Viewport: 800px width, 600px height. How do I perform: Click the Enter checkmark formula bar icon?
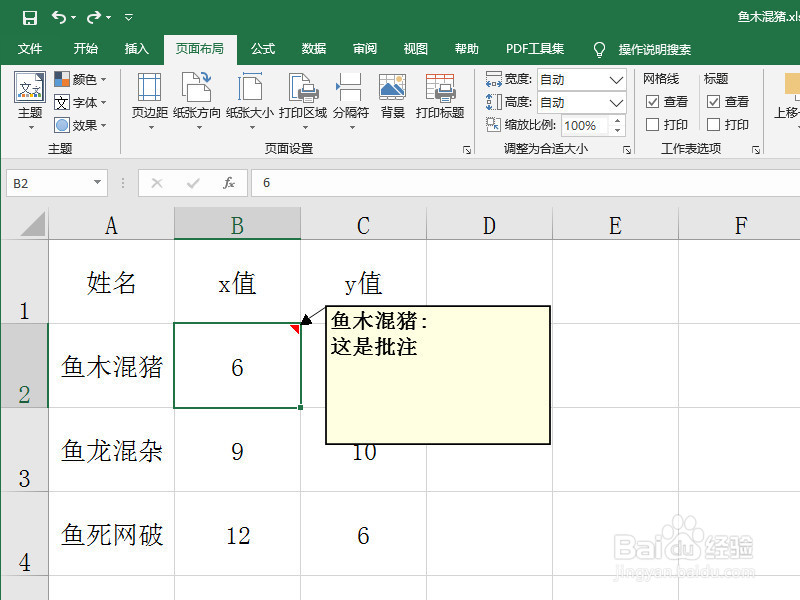pos(193,183)
